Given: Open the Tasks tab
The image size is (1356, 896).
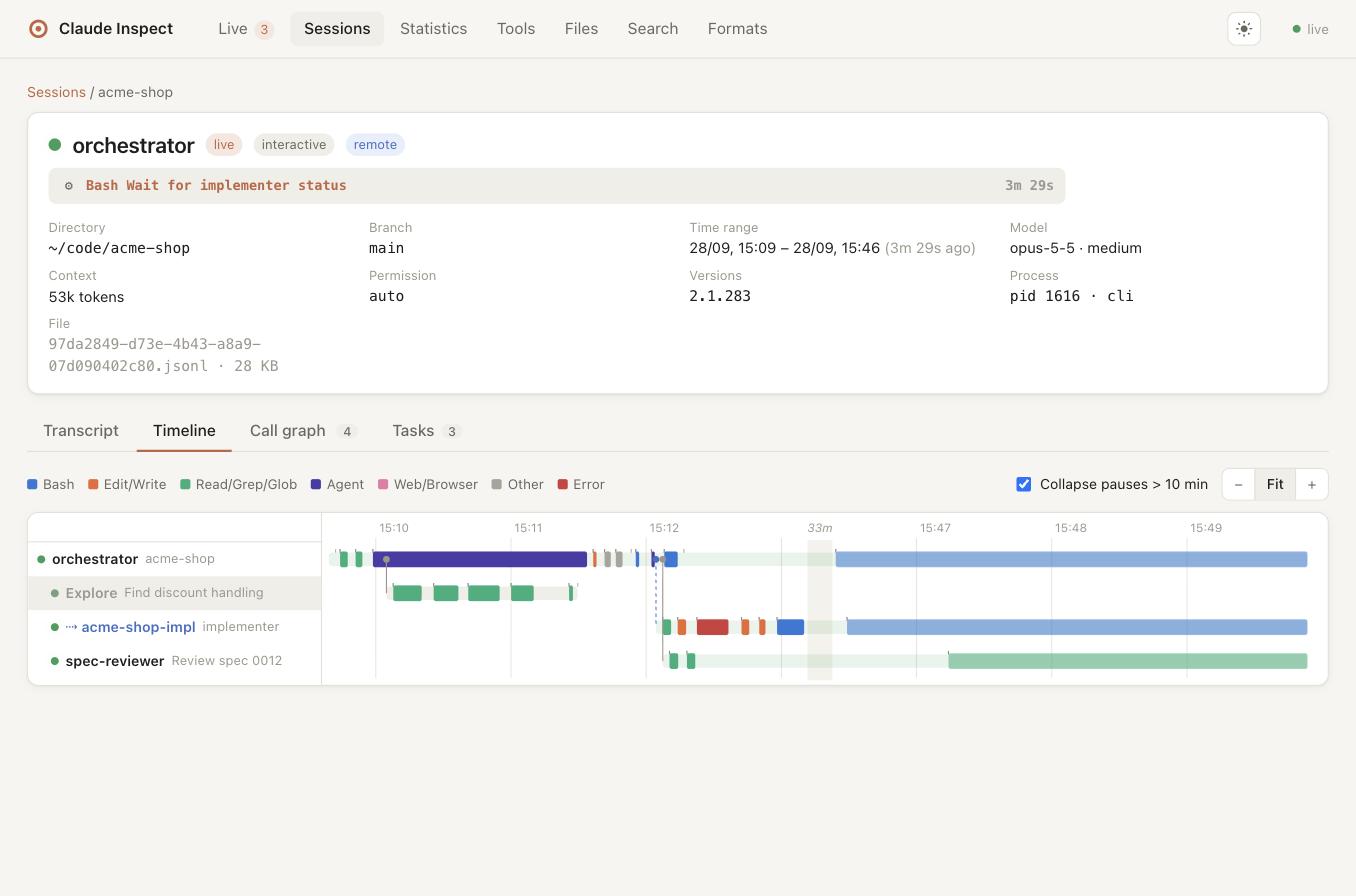Looking at the screenshot, I should (426, 431).
